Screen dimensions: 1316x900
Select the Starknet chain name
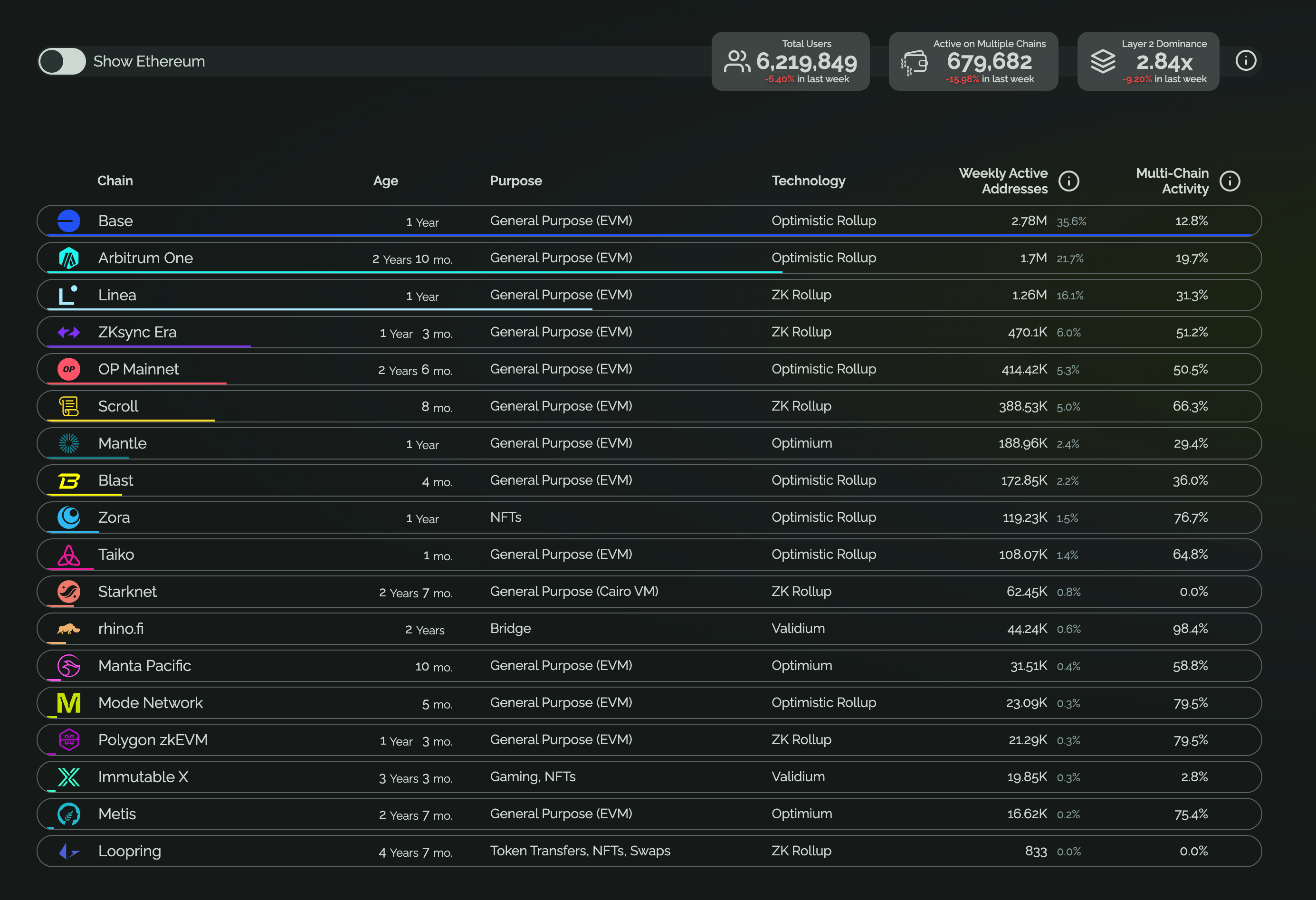127,592
